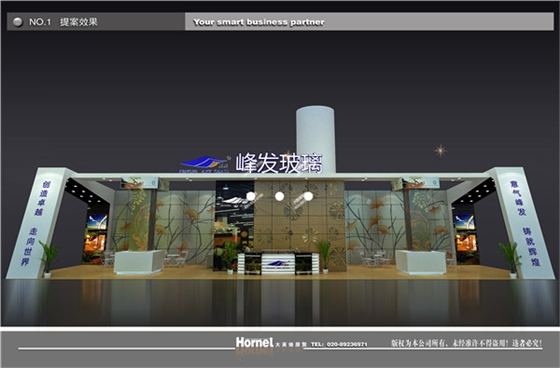This screenshot has width=560, height=368.
Task: Click the 意气峰发 铸就辉煌 slogan on the right pillar
Action: point(523,223)
